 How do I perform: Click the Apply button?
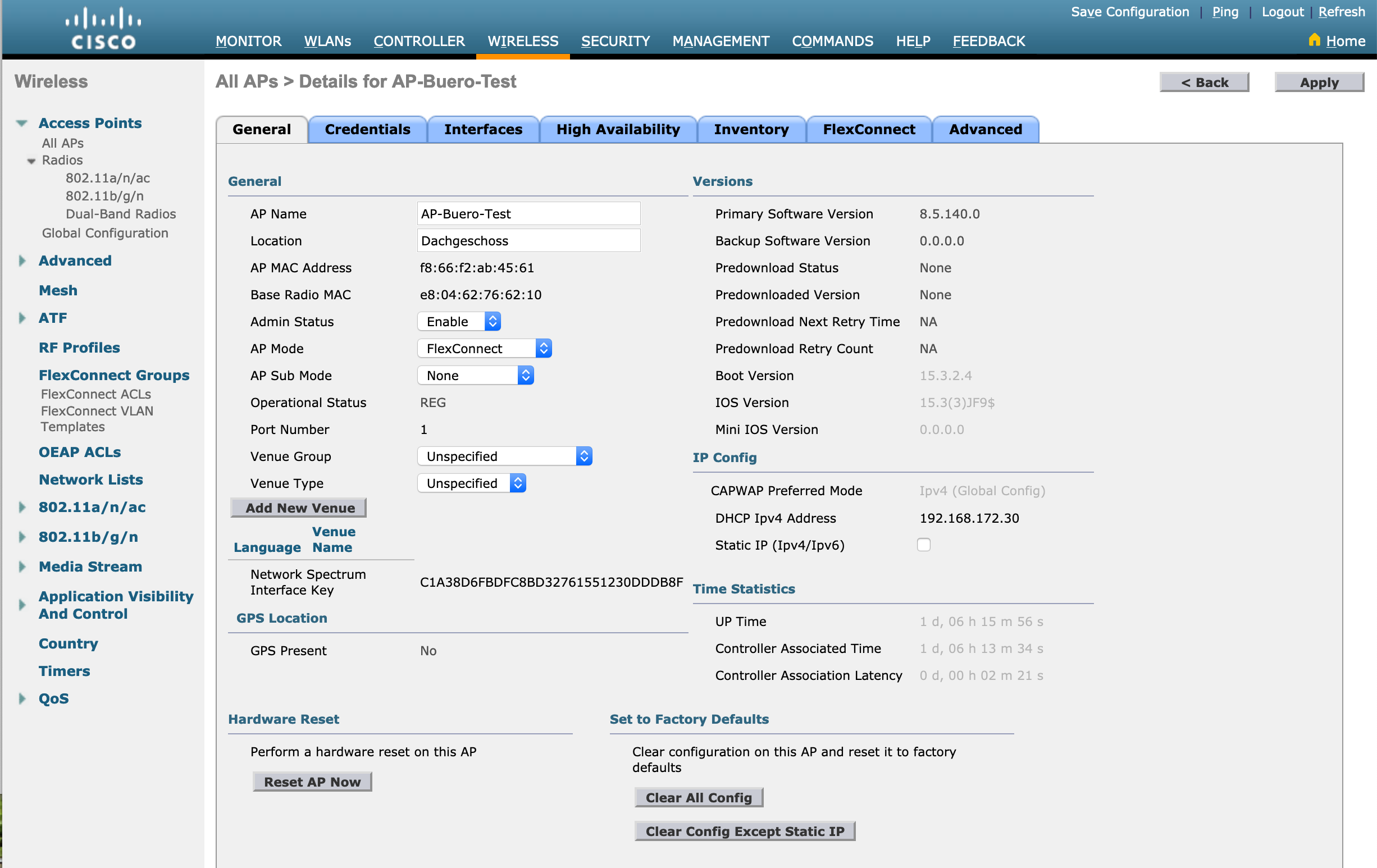click(1319, 82)
